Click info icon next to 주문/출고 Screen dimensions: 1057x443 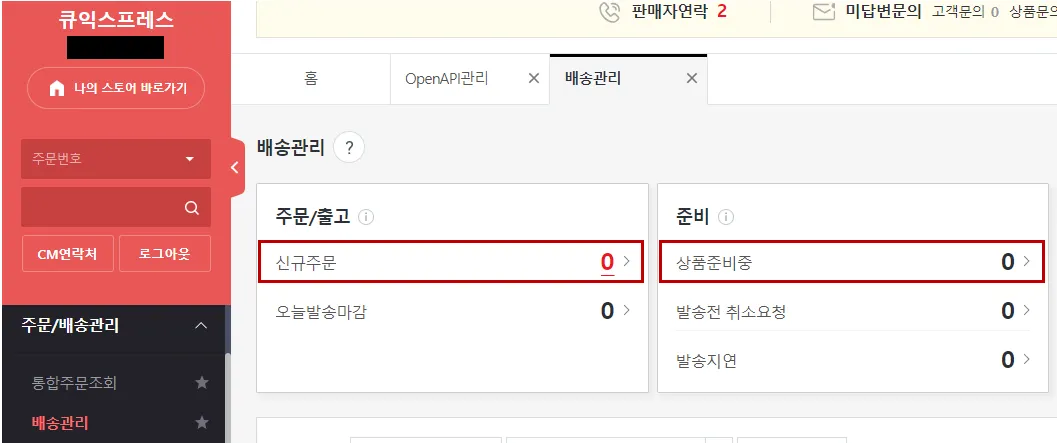coord(366,217)
